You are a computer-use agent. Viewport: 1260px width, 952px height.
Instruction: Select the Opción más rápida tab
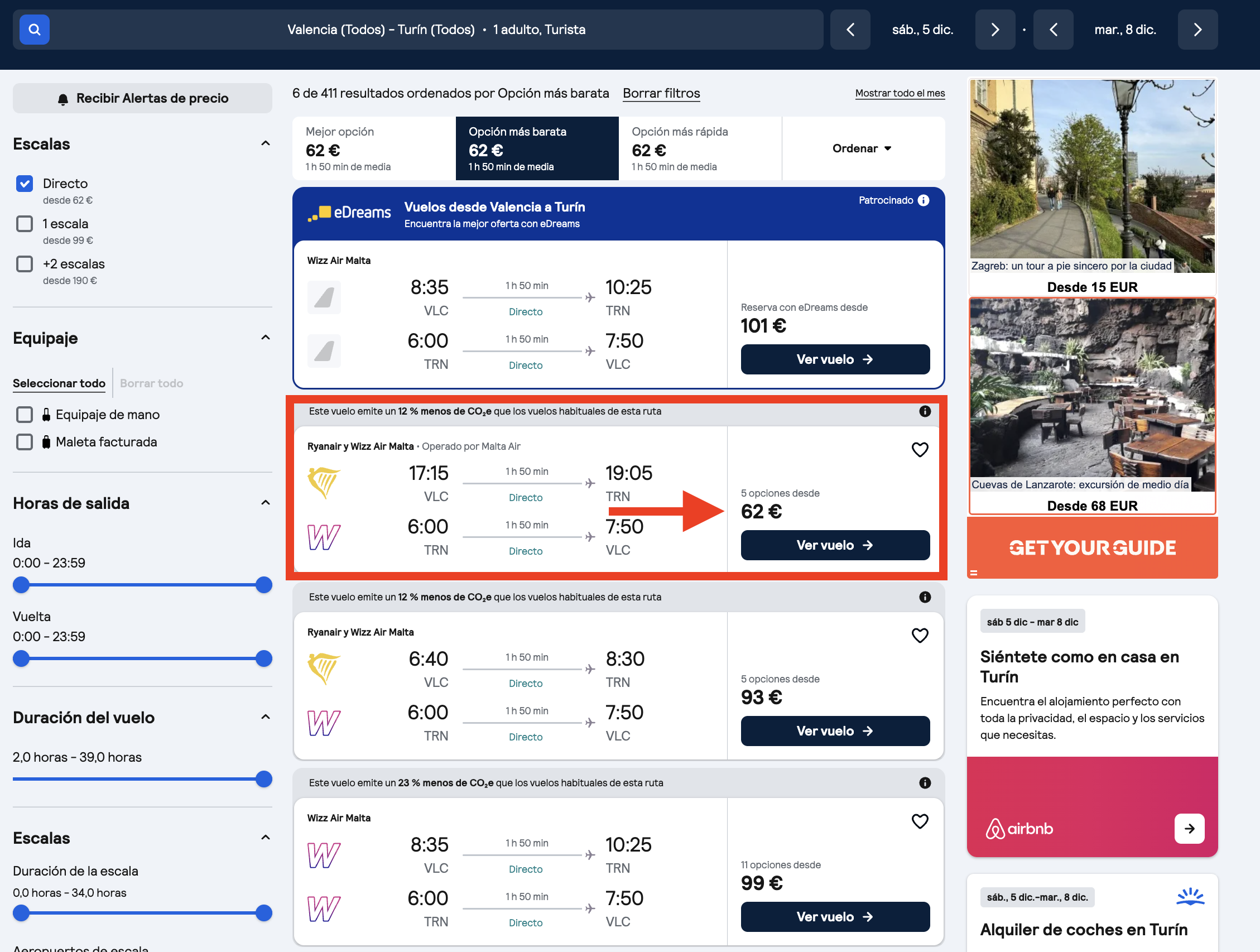tap(700, 148)
